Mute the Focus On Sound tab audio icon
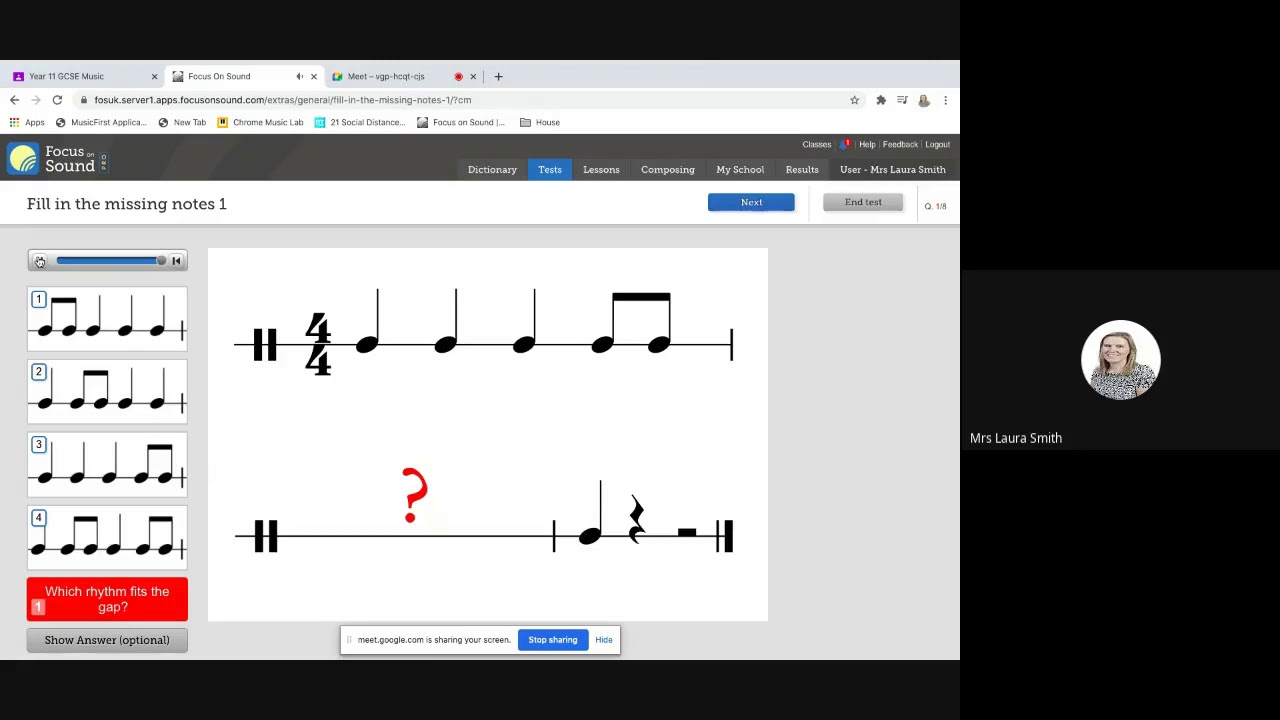Image resolution: width=1280 pixels, height=720 pixels. (299, 76)
